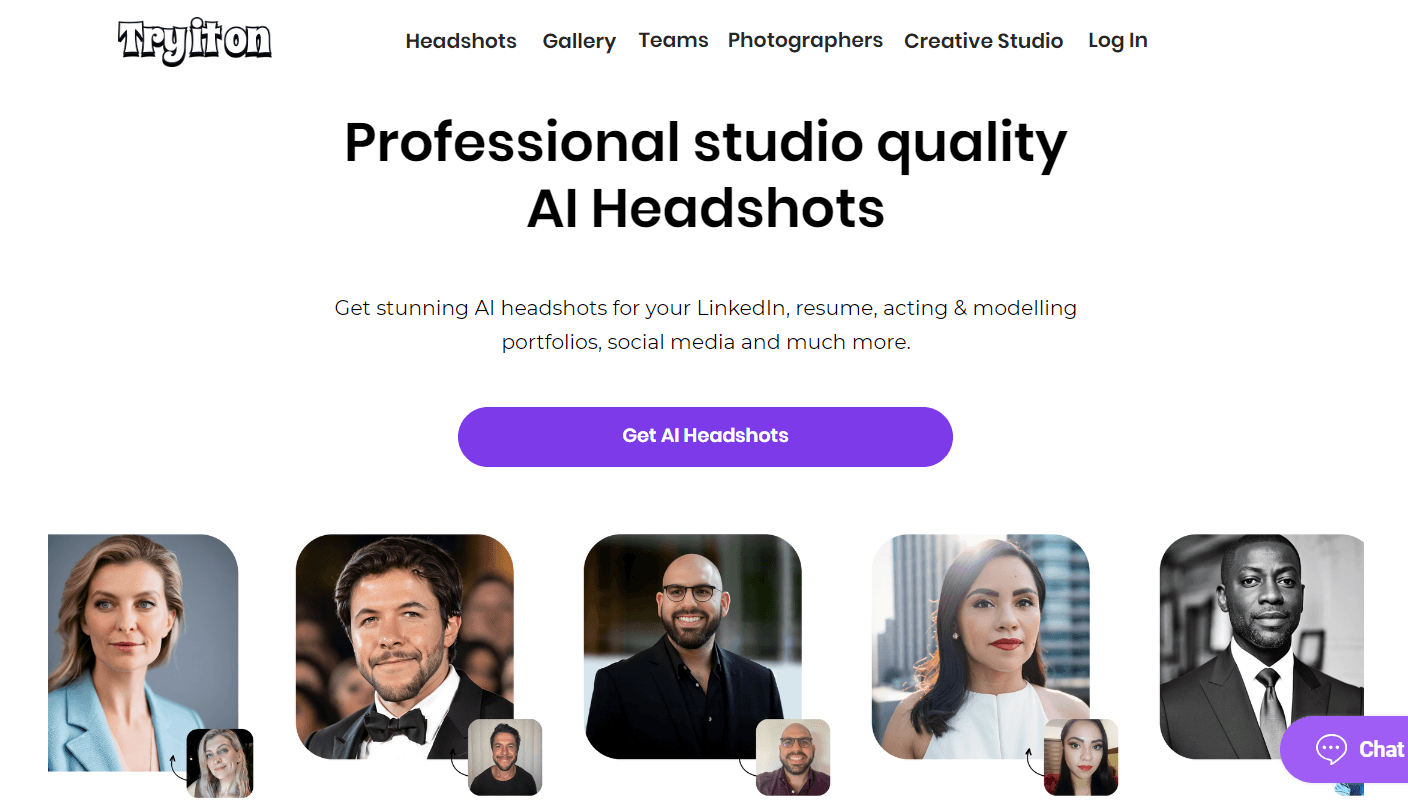1408x803 pixels.
Task: Select Photographers in the navigation bar
Action: 805,40
